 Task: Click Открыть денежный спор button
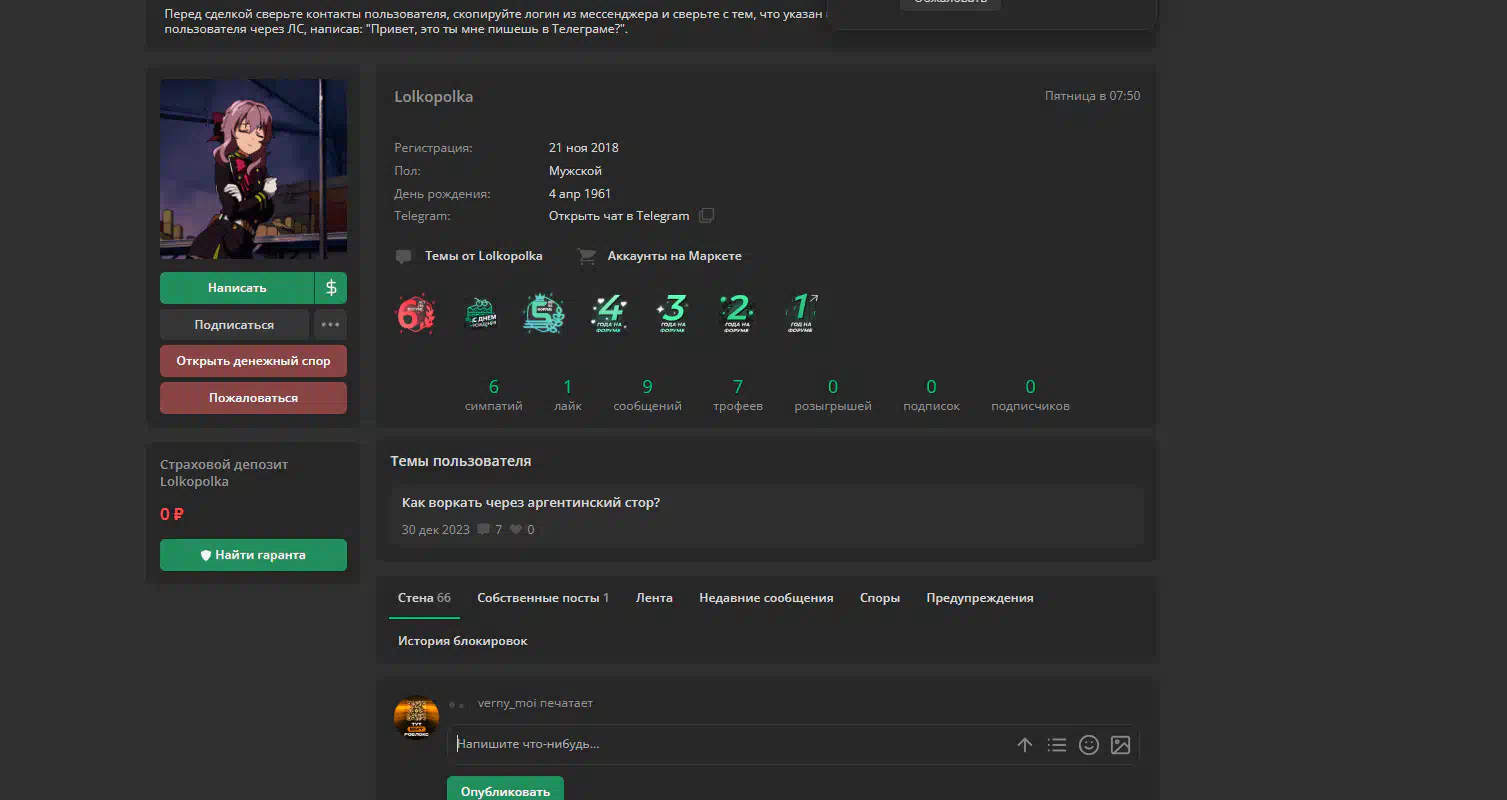point(253,361)
